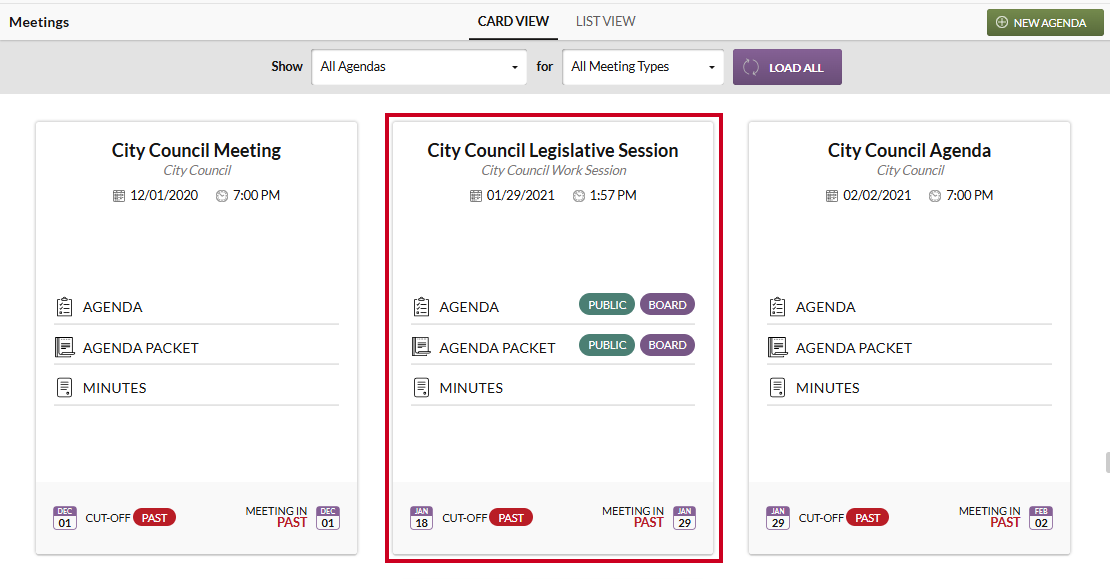Screen dimensions: 1110x579
Task: Click Minutes document icon in City Council Agenda card
Action: click(777, 387)
